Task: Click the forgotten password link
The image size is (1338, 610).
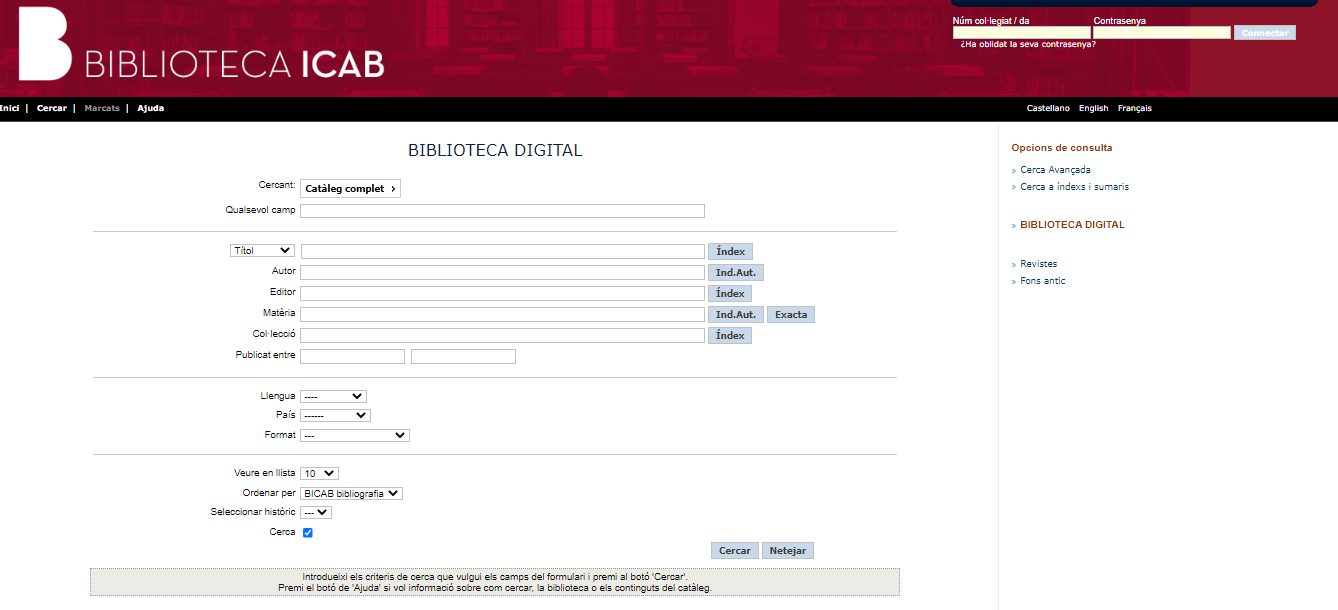Action: (x=1027, y=44)
